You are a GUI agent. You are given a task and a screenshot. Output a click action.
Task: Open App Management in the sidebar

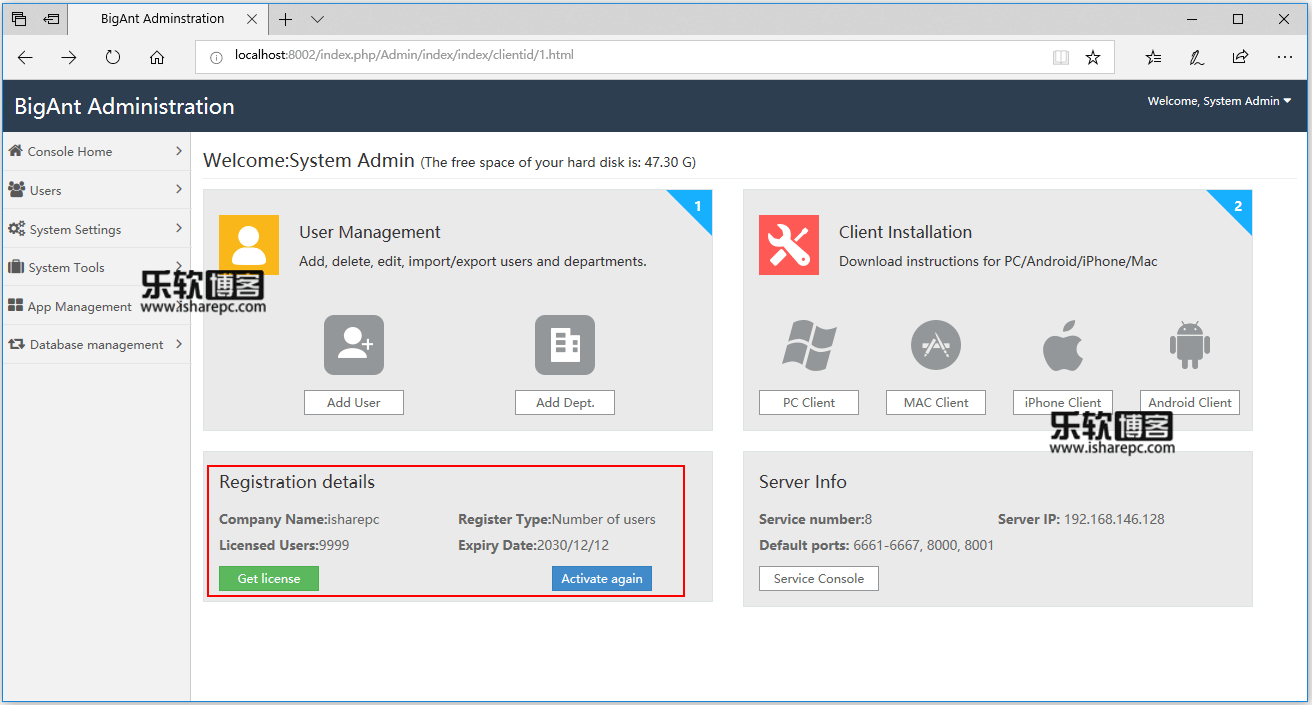96,306
